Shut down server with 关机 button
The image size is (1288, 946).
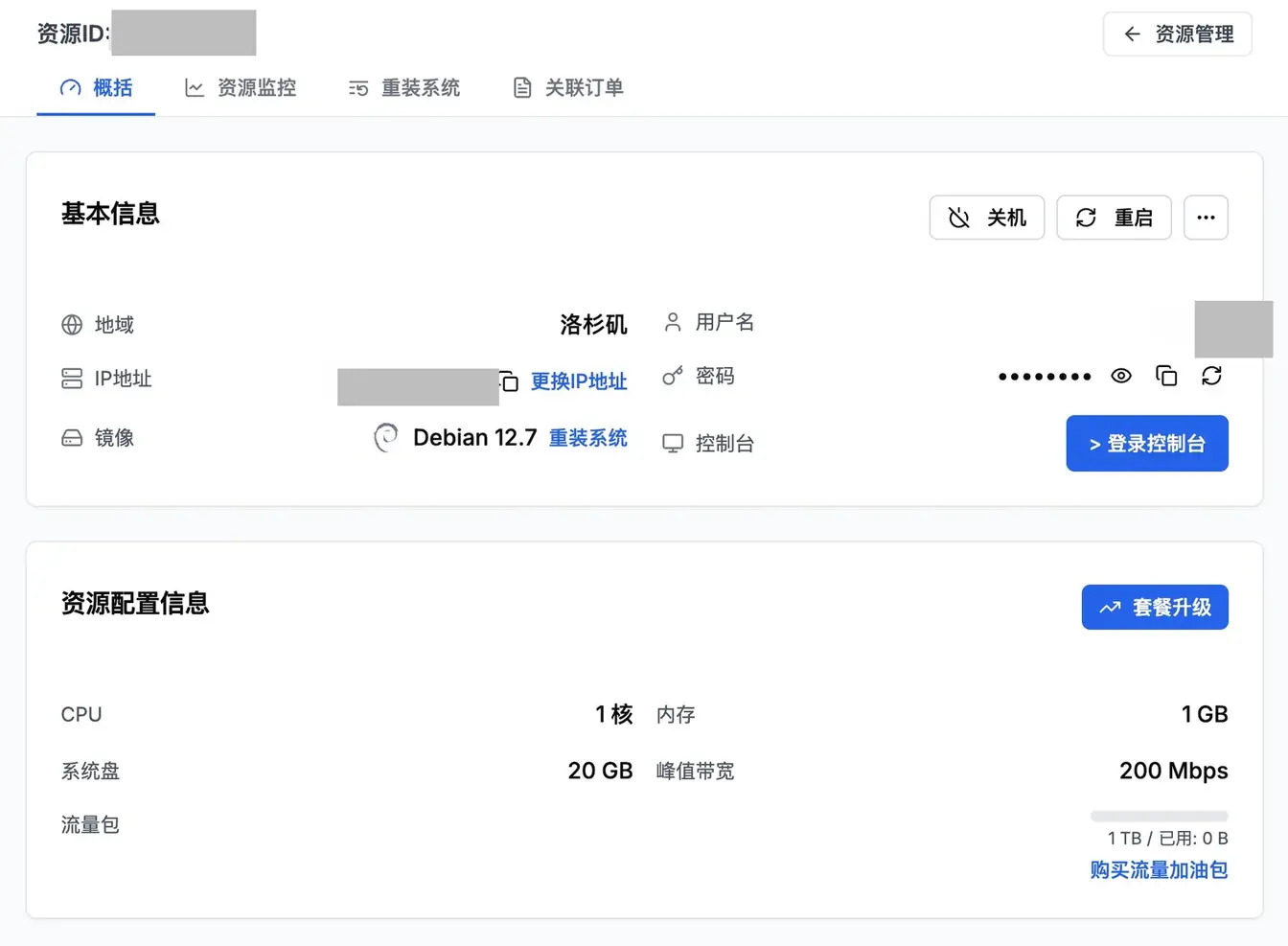click(987, 218)
